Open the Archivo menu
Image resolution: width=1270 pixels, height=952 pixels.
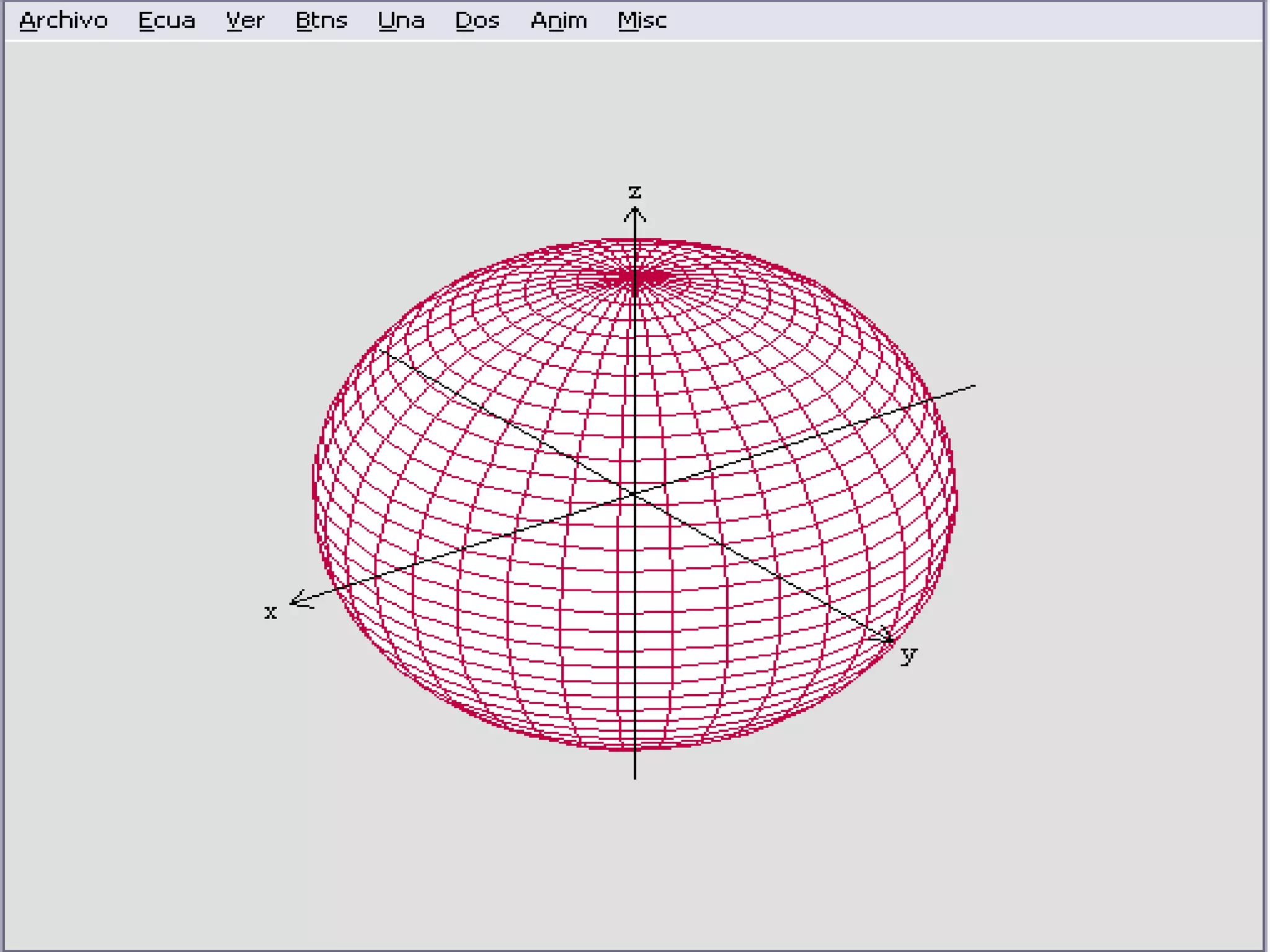(63, 21)
